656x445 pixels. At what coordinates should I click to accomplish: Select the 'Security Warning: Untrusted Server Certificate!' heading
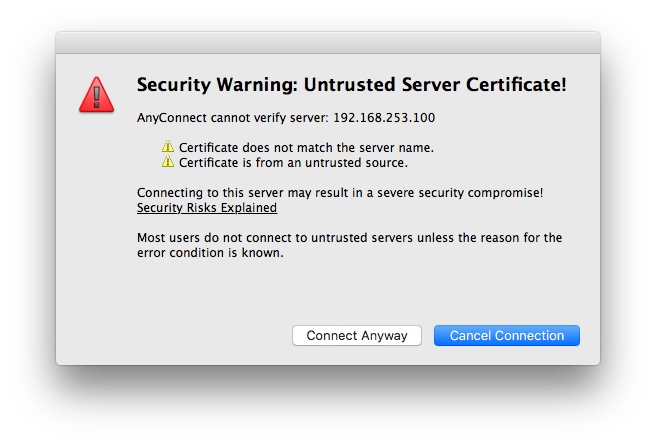tap(351, 85)
